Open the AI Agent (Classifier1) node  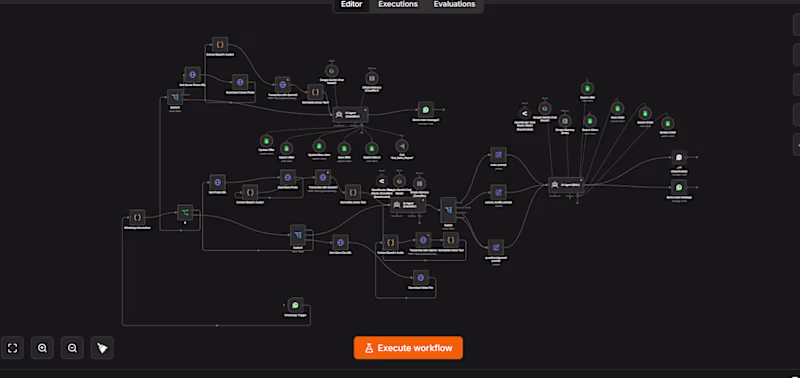tap(351, 114)
